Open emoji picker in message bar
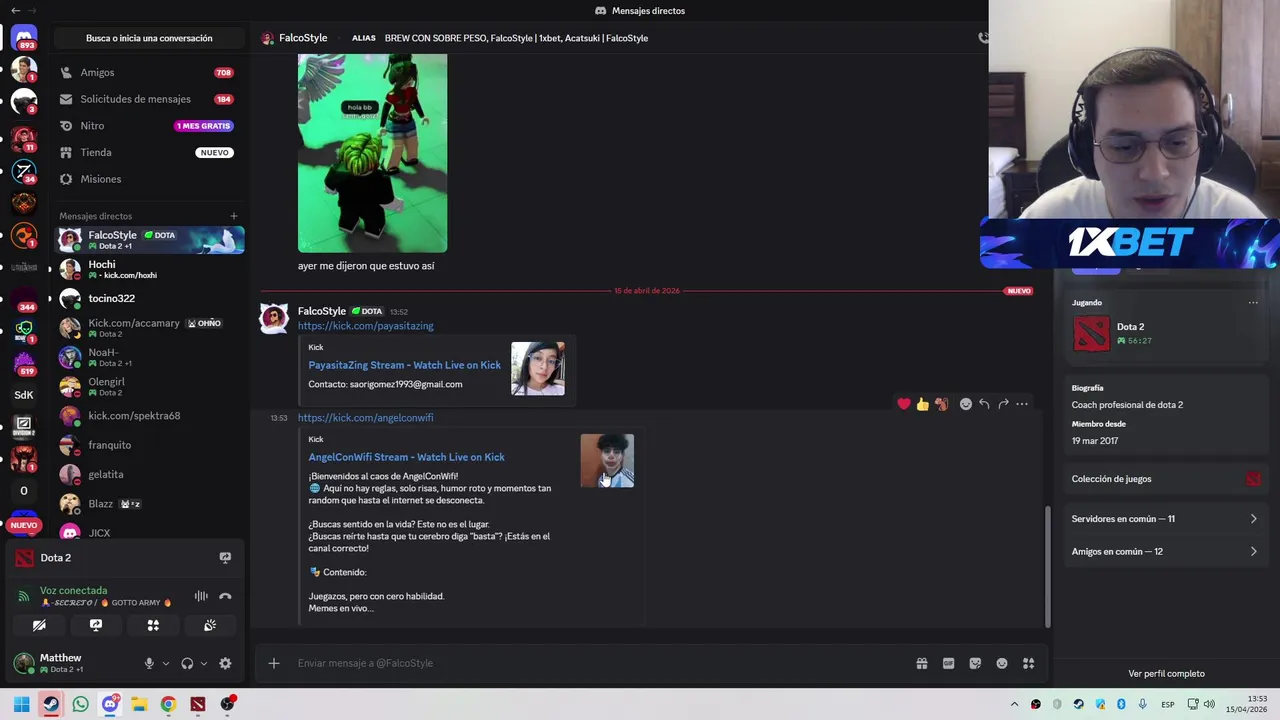 (1002, 663)
